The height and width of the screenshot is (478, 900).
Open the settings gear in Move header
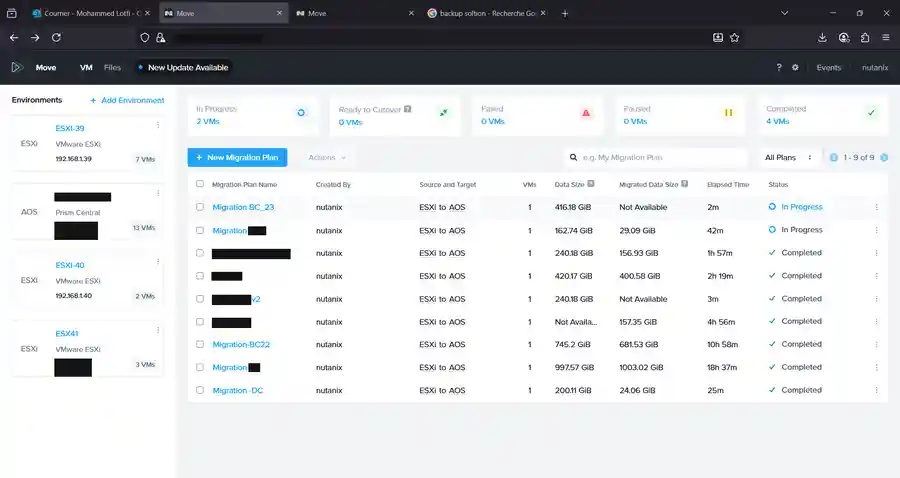tap(795, 68)
